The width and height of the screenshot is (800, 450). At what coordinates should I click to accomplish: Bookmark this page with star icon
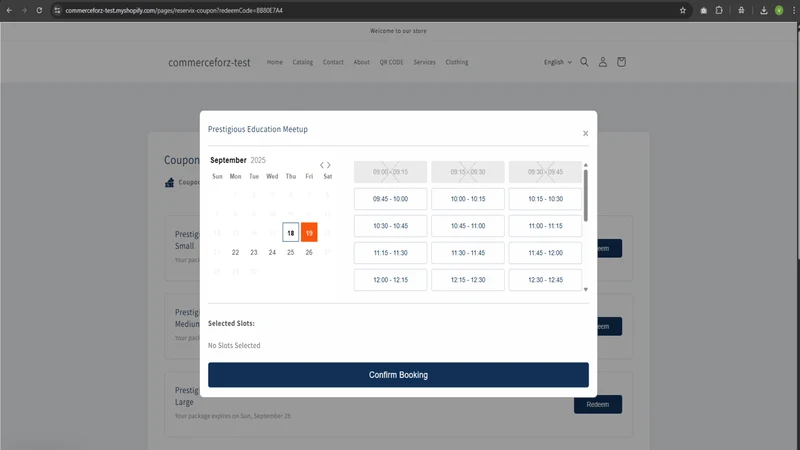tap(683, 10)
